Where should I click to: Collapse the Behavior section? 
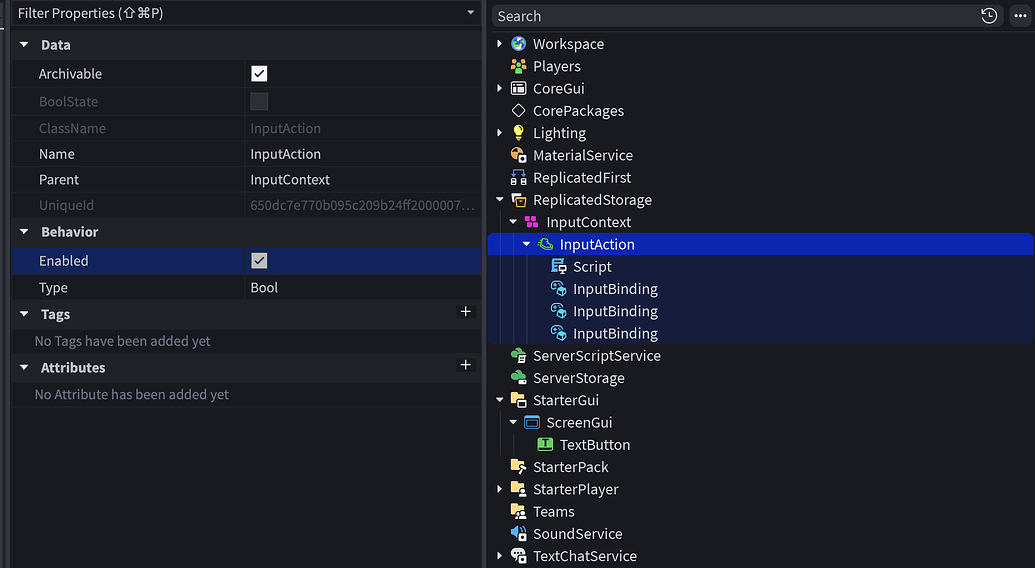24,232
